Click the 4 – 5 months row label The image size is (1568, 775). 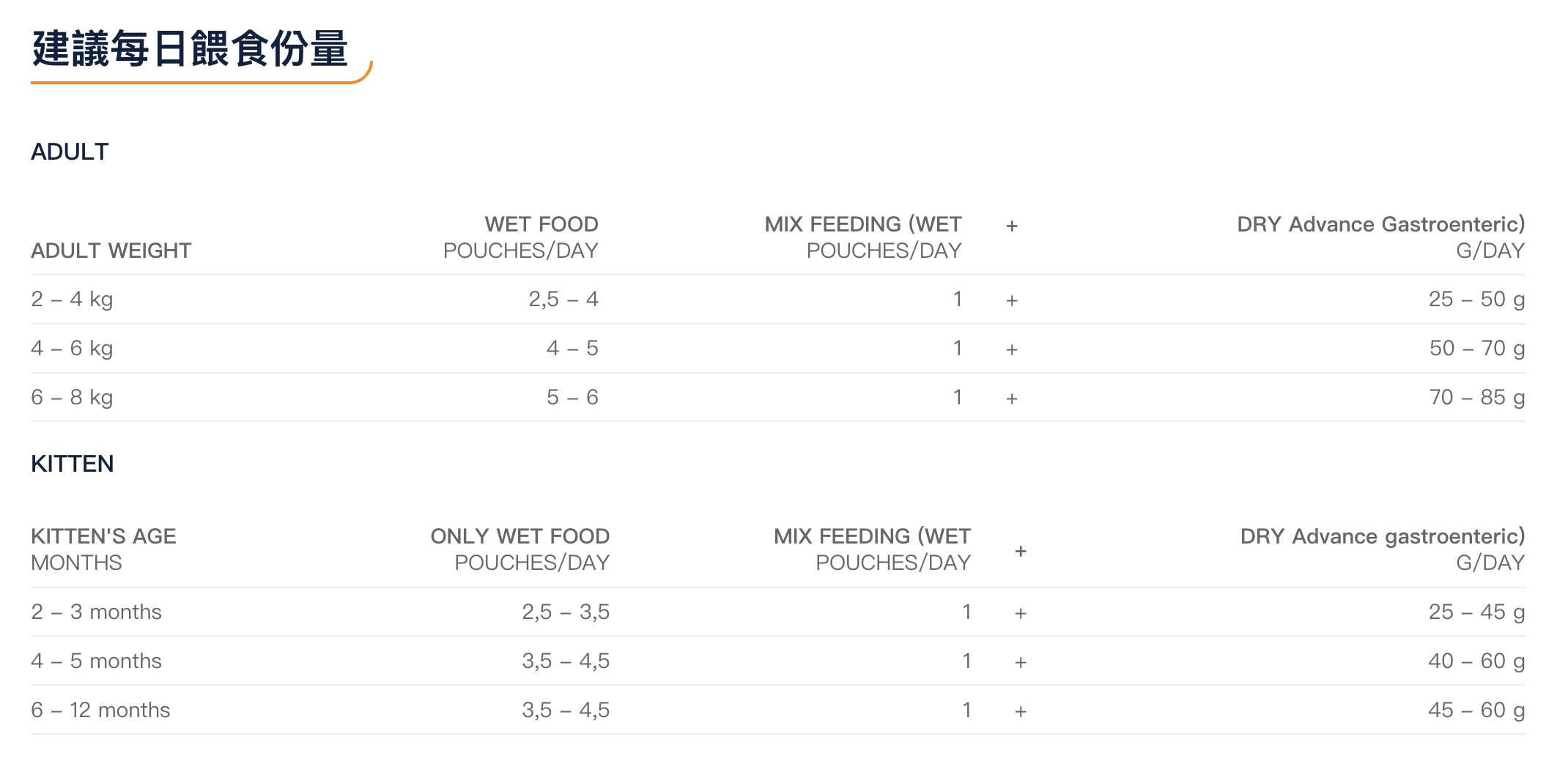pos(96,661)
